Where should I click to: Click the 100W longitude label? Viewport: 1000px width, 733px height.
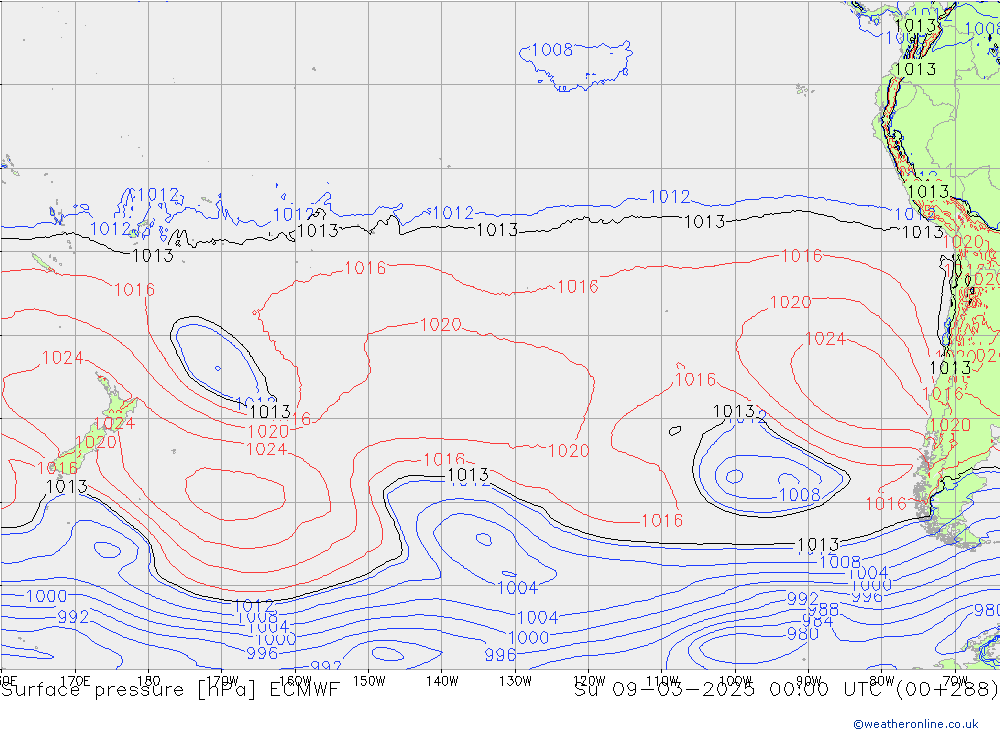[735, 681]
